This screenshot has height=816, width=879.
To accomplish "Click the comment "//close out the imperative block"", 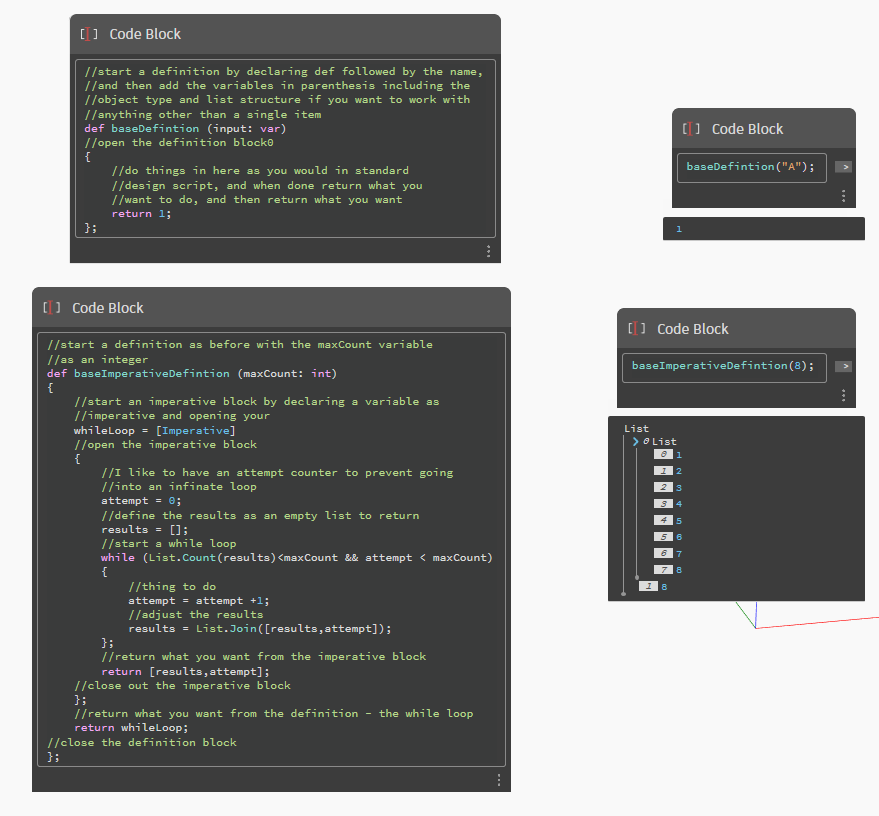I will click(x=182, y=685).
